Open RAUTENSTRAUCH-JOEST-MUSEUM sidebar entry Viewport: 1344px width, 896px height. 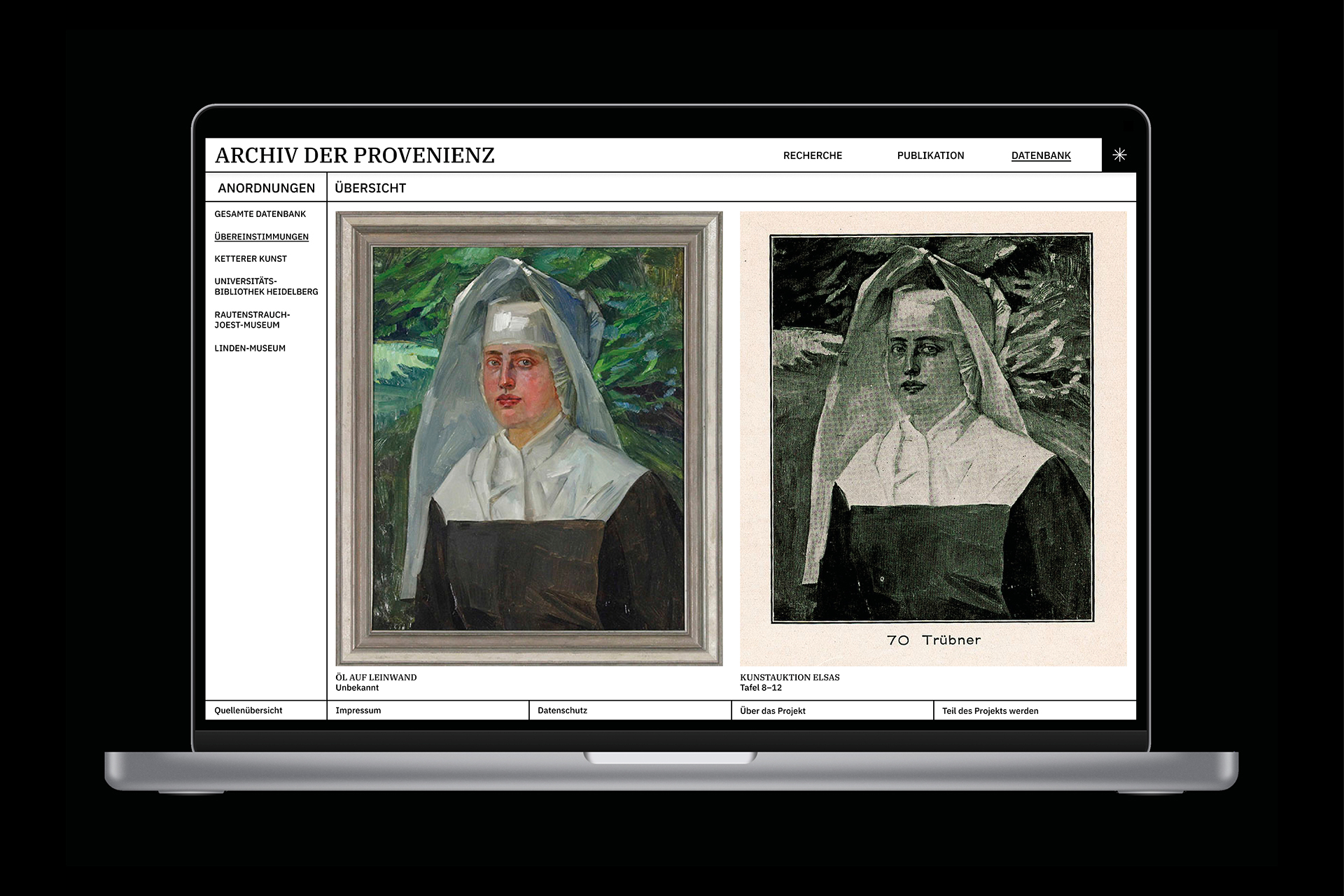tap(252, 320)
